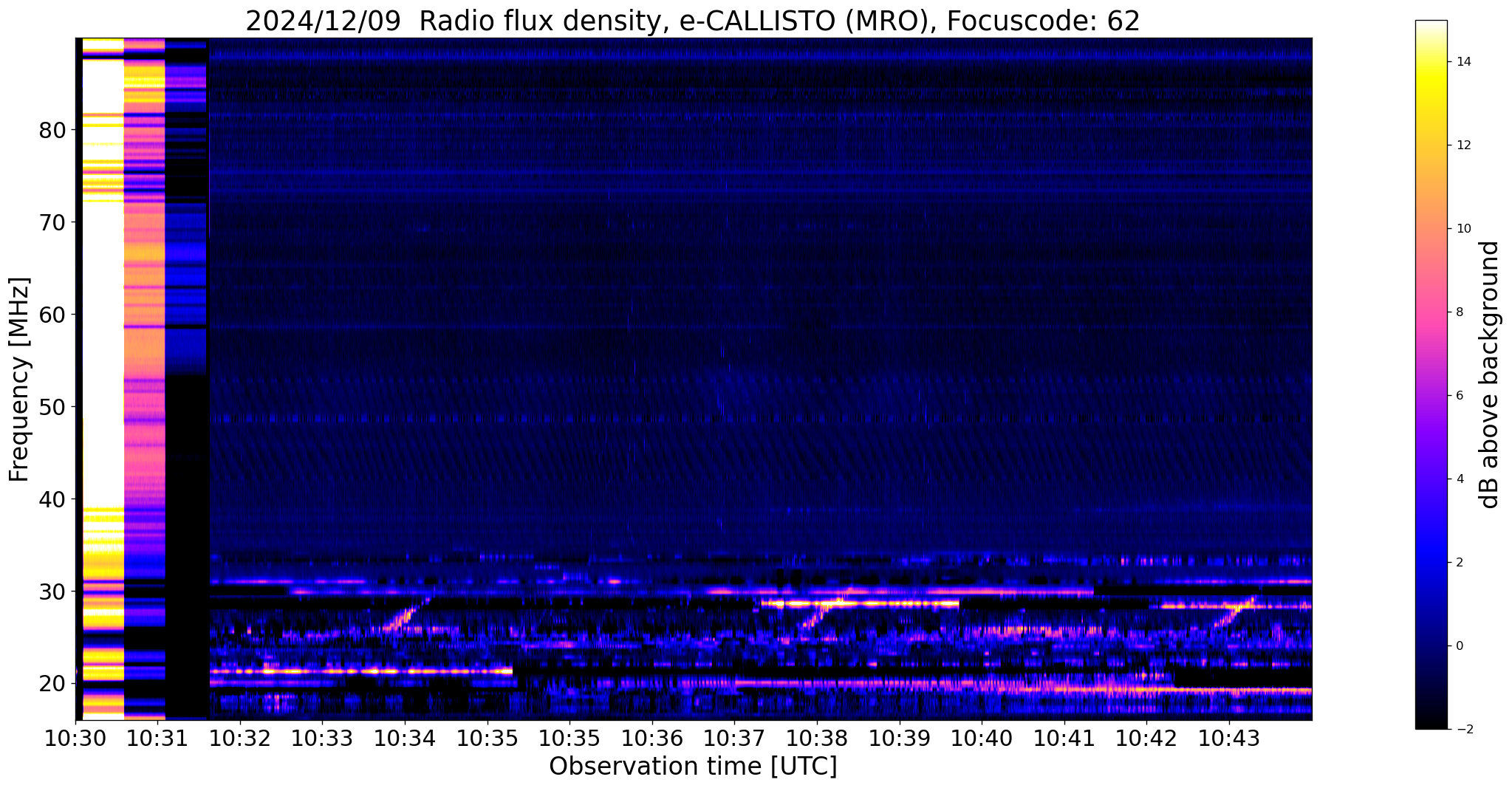The height and width of the screenshot is (788, 1512).
Task: Click the colorbar tick value "8"
Action: [1459, 312]
